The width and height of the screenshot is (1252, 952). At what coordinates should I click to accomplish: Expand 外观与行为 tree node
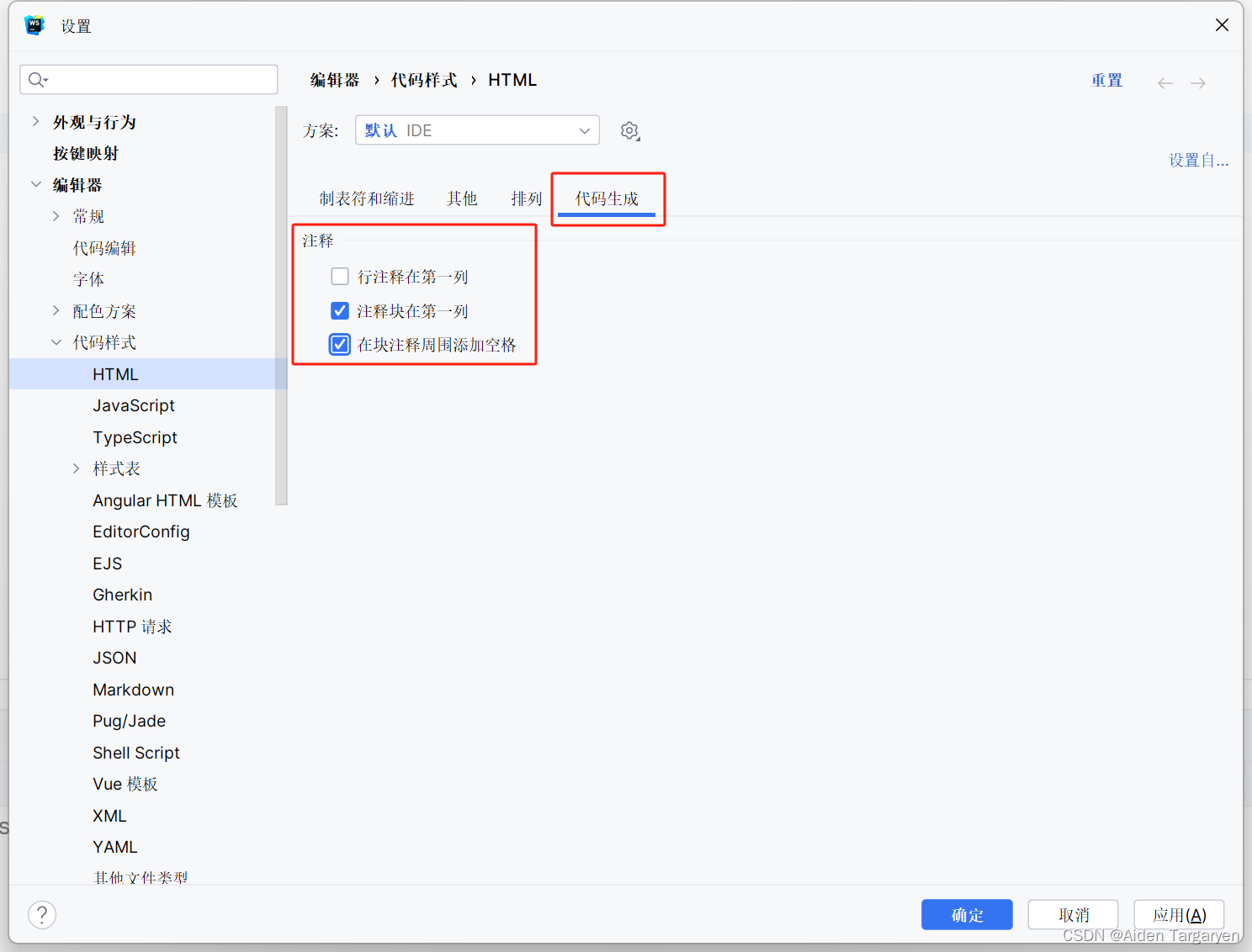point(35,122)
